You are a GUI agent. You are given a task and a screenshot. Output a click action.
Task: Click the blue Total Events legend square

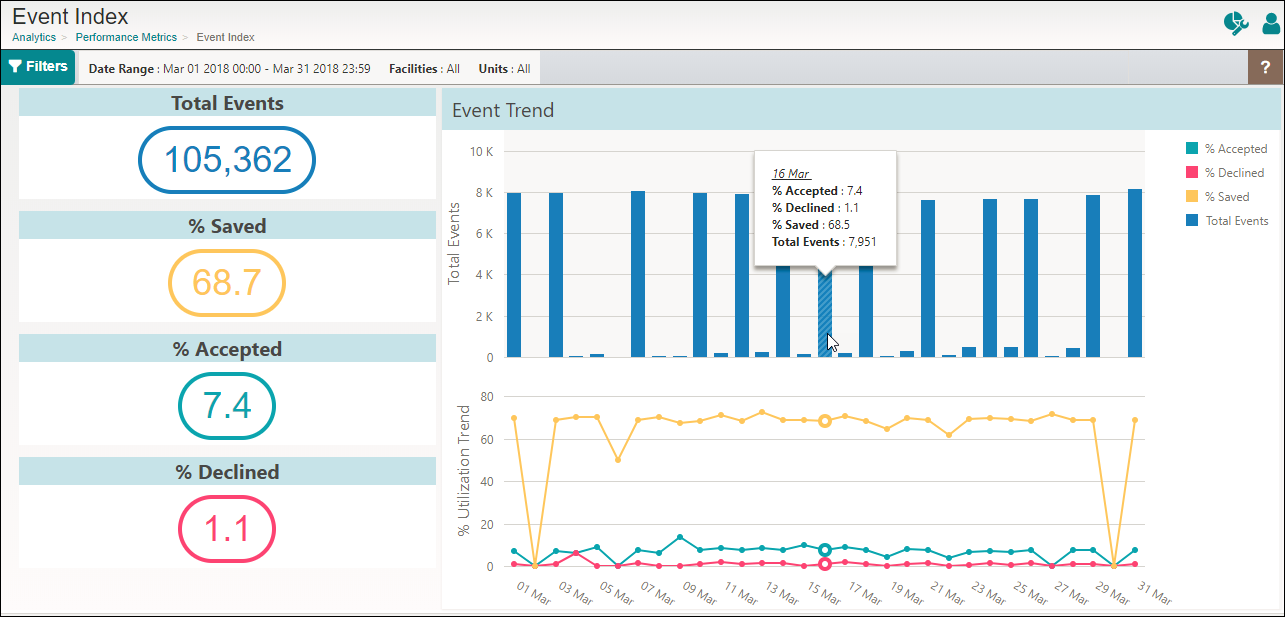[1191, 221]
